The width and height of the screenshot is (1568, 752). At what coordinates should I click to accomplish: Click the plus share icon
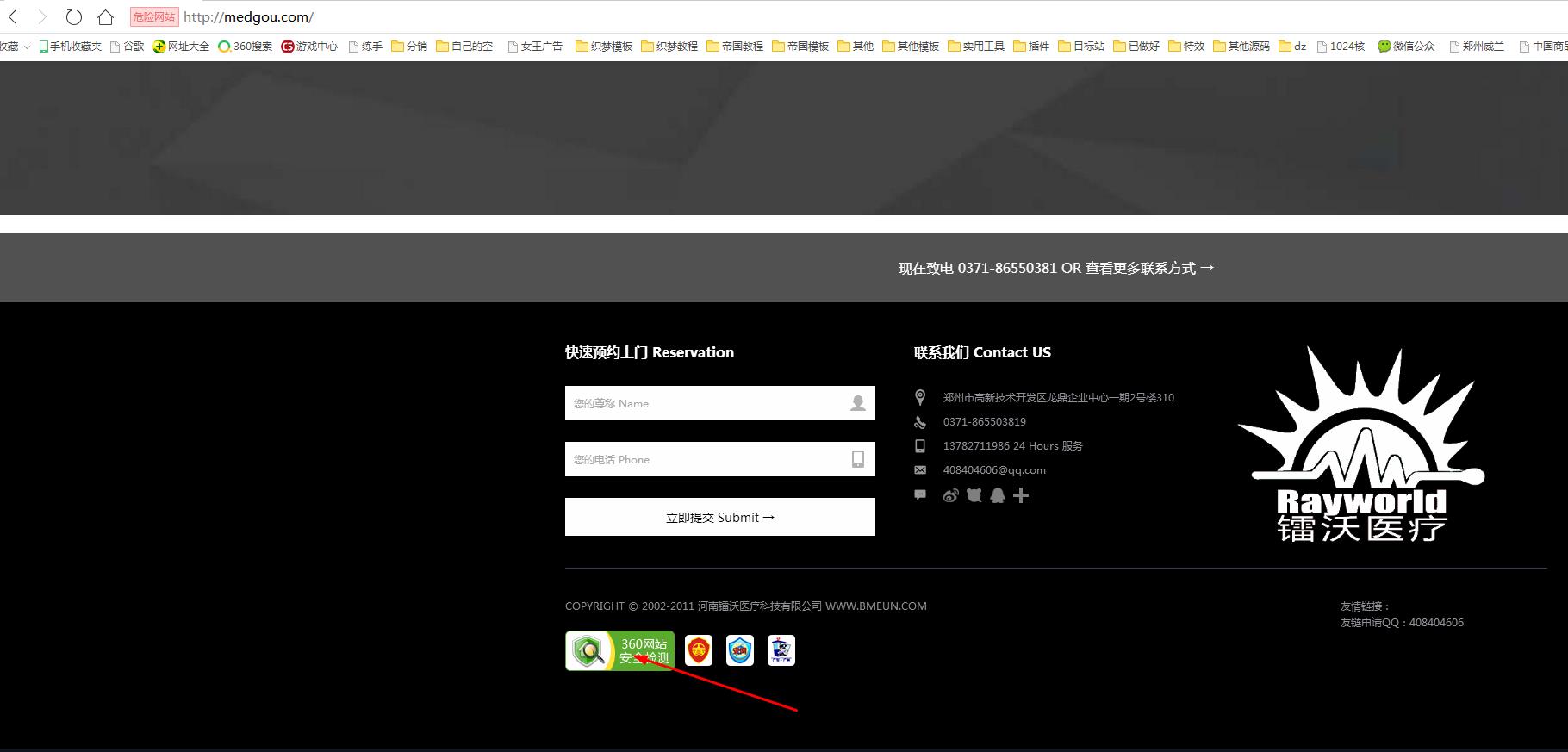click(x=1021, y=495)
